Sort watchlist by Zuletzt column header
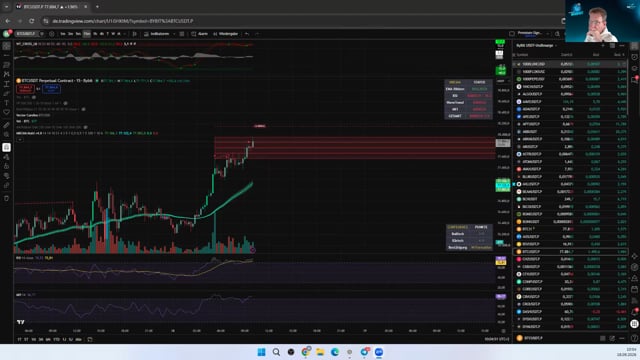The image size is (640, 360). point(567,55)
